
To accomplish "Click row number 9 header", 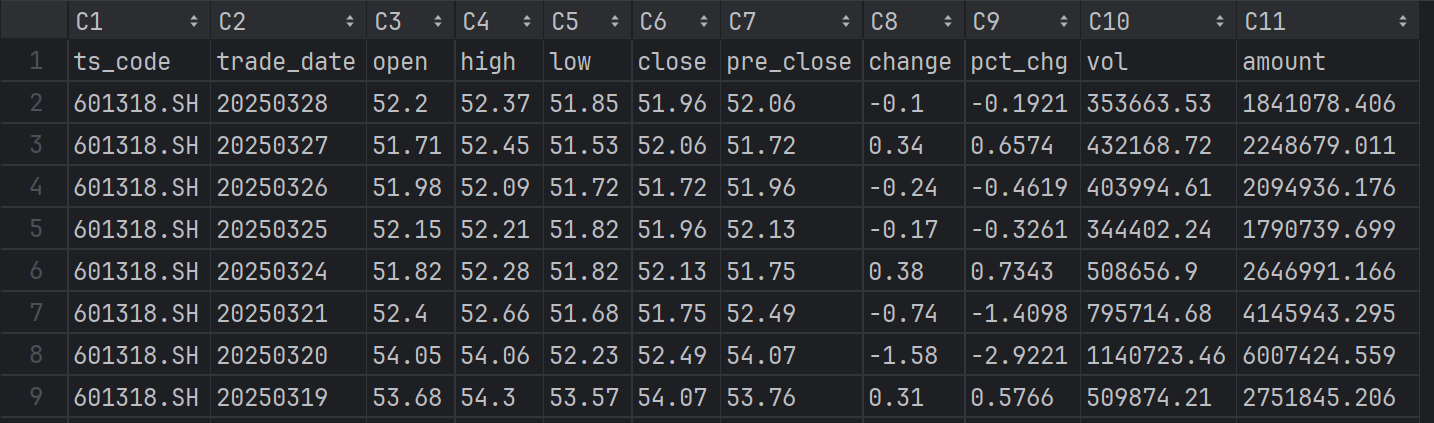I will (36, 397).
